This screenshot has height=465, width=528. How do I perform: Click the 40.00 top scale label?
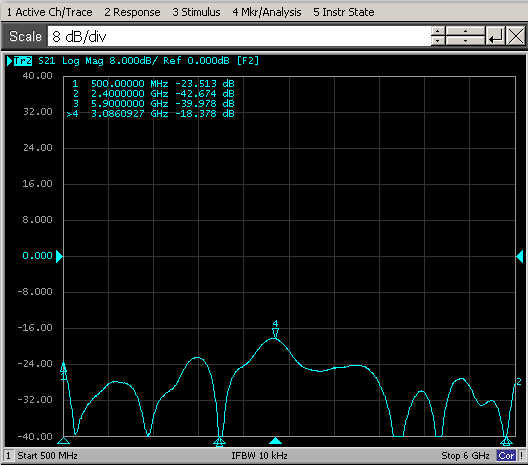pos(37,76)
